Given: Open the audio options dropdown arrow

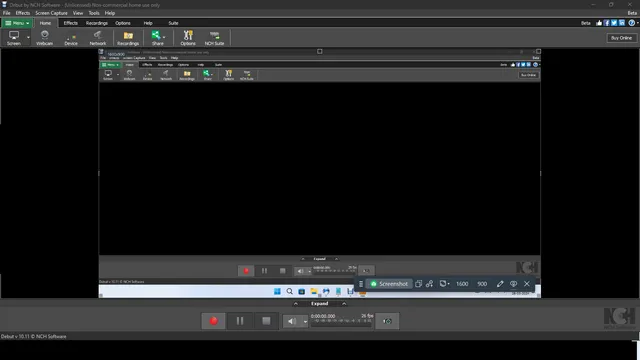Looking at the screenshot, I should [305, 322].
